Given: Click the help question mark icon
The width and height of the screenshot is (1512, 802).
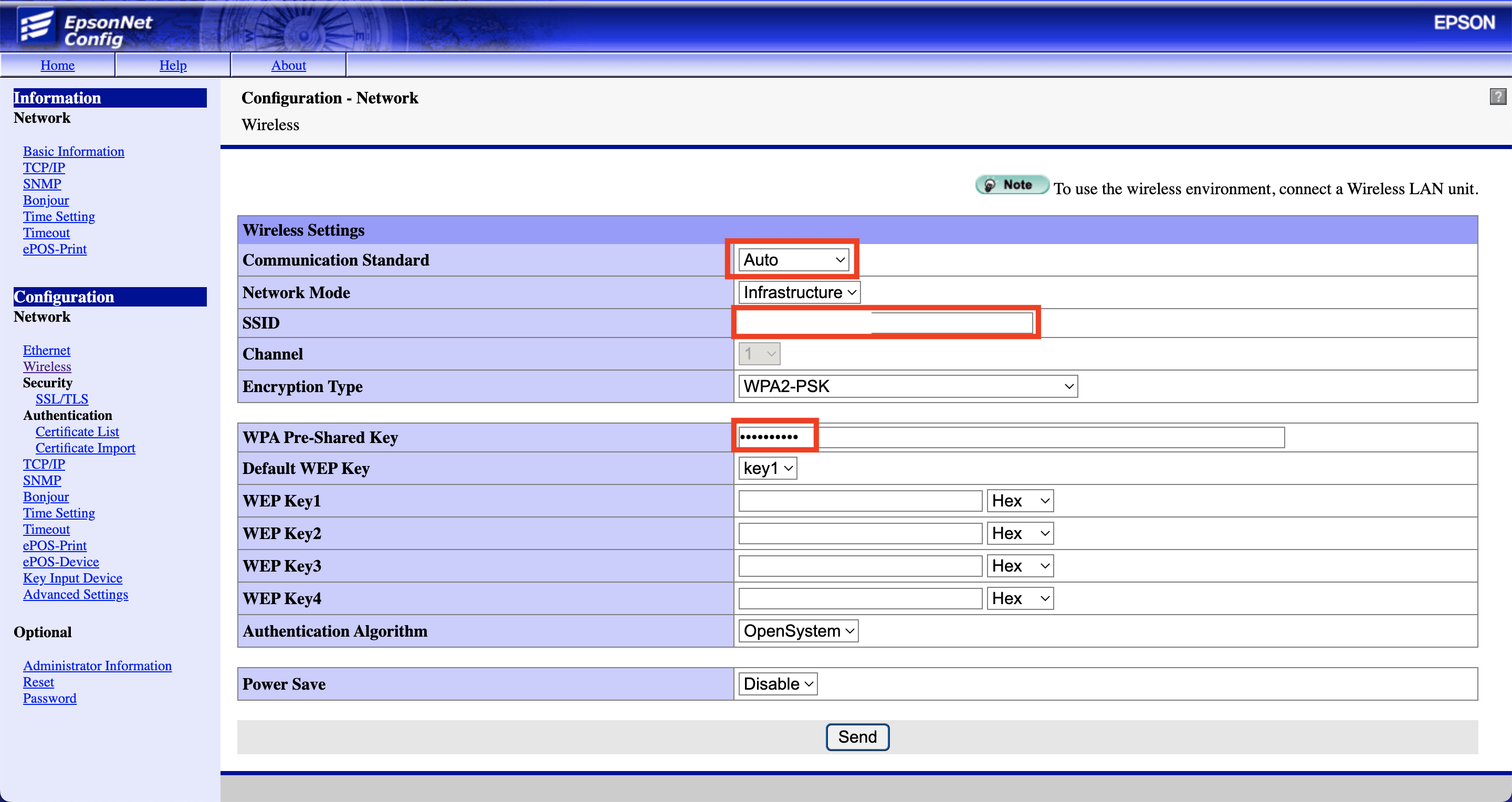Looking at the screenshot, I should tap(1497, 97).
